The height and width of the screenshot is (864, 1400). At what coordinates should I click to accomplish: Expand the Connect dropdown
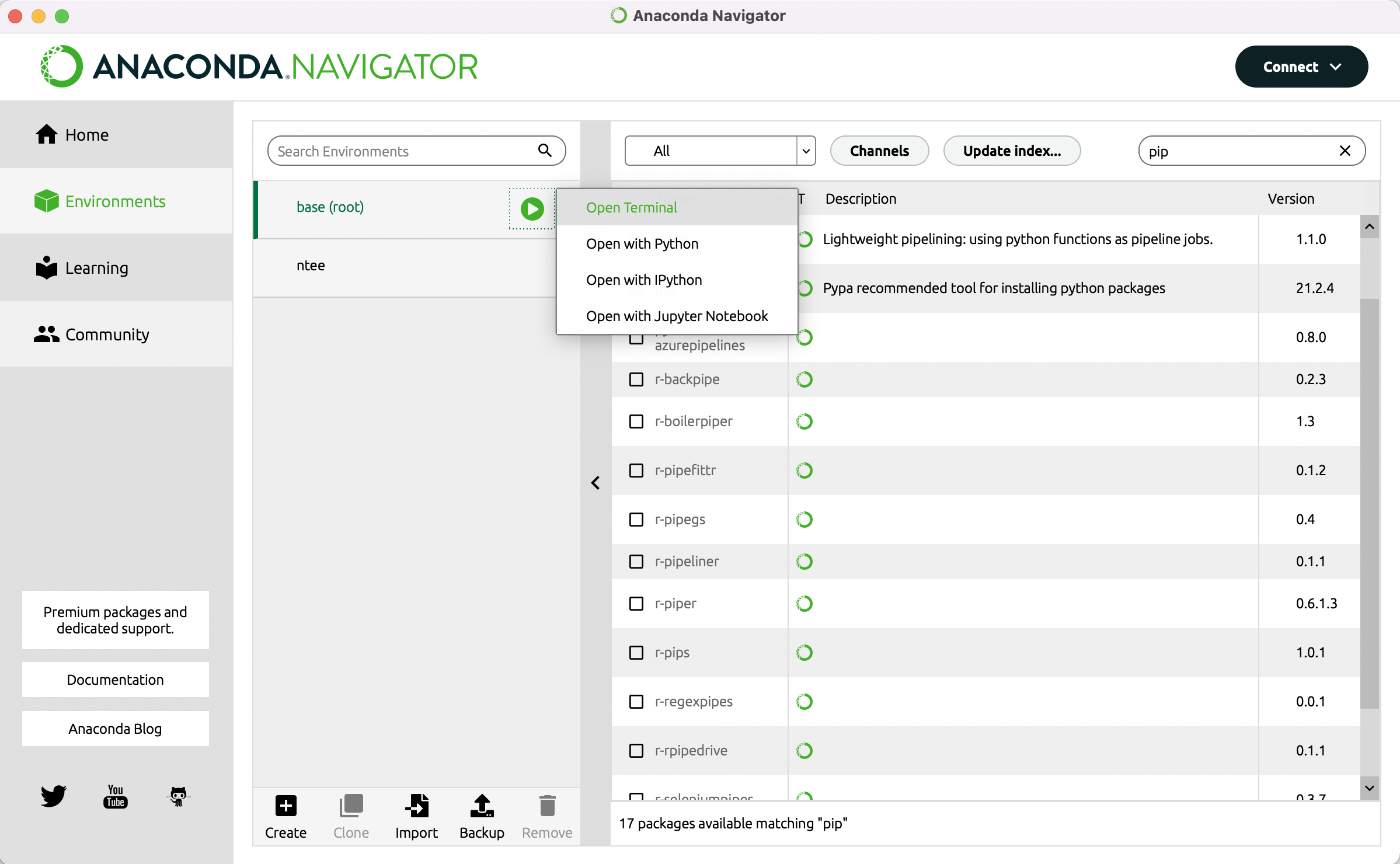pos(1301,67)
